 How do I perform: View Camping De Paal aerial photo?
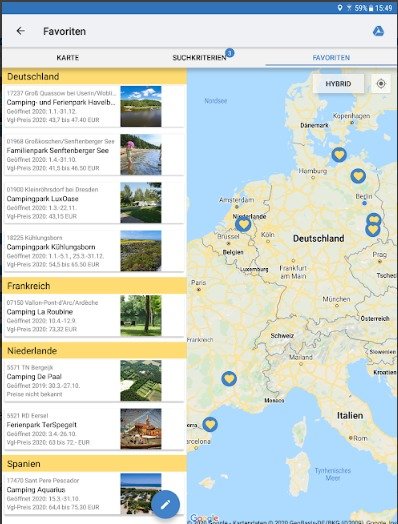pyautogui.click(x=141, y=381)
